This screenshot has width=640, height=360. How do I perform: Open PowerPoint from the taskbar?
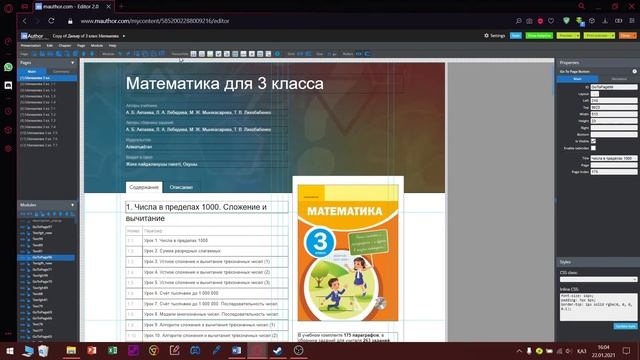click(92, 351)
